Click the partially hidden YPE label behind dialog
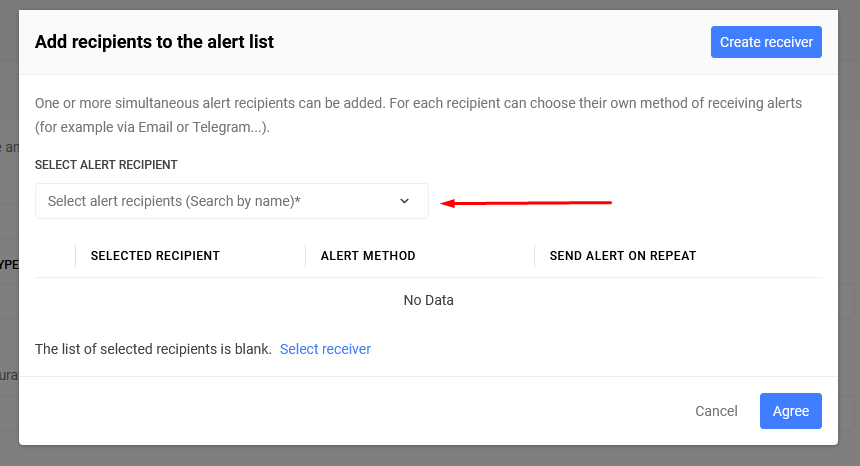Screen dimensions: 860x466 (x=9, y=265)
